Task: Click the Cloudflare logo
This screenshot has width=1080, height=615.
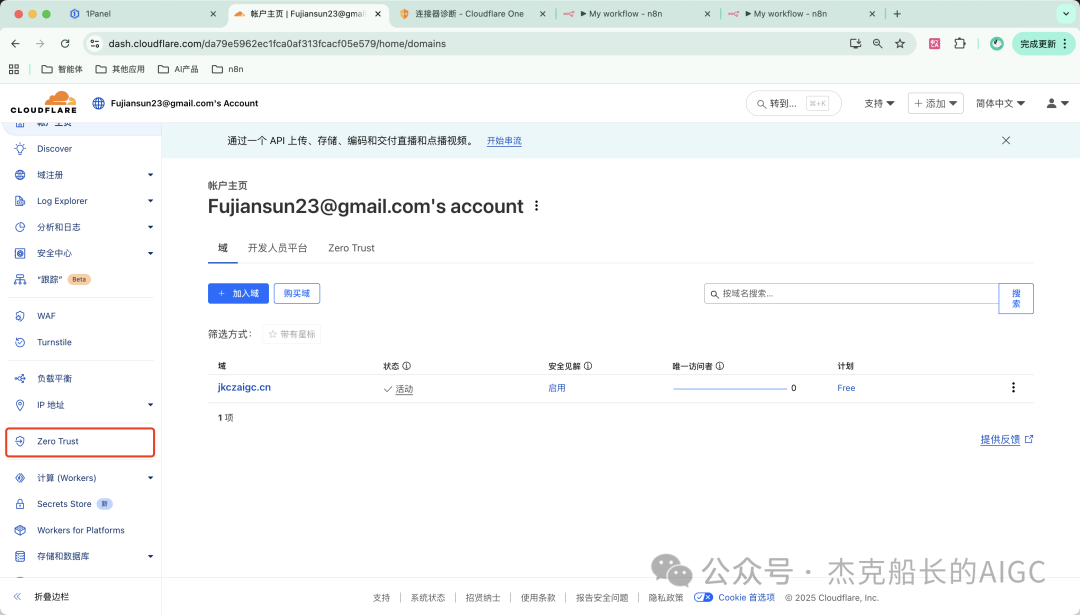Action: pyautogui.click(x=43, y=103)
